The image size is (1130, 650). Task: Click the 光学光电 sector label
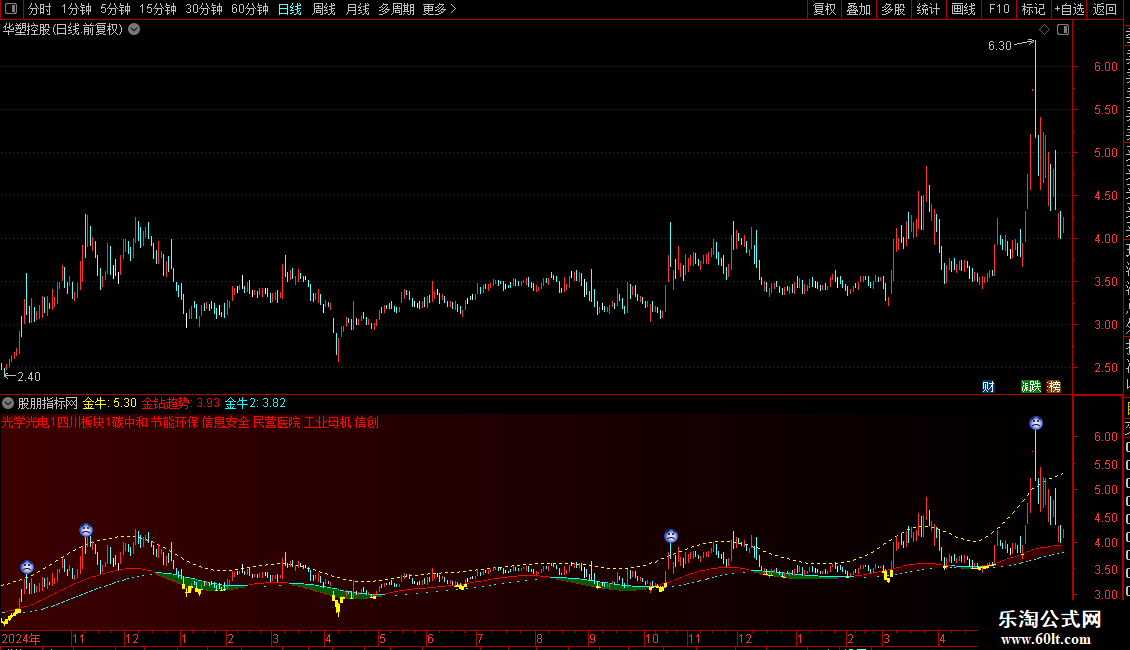click(25, 422)
